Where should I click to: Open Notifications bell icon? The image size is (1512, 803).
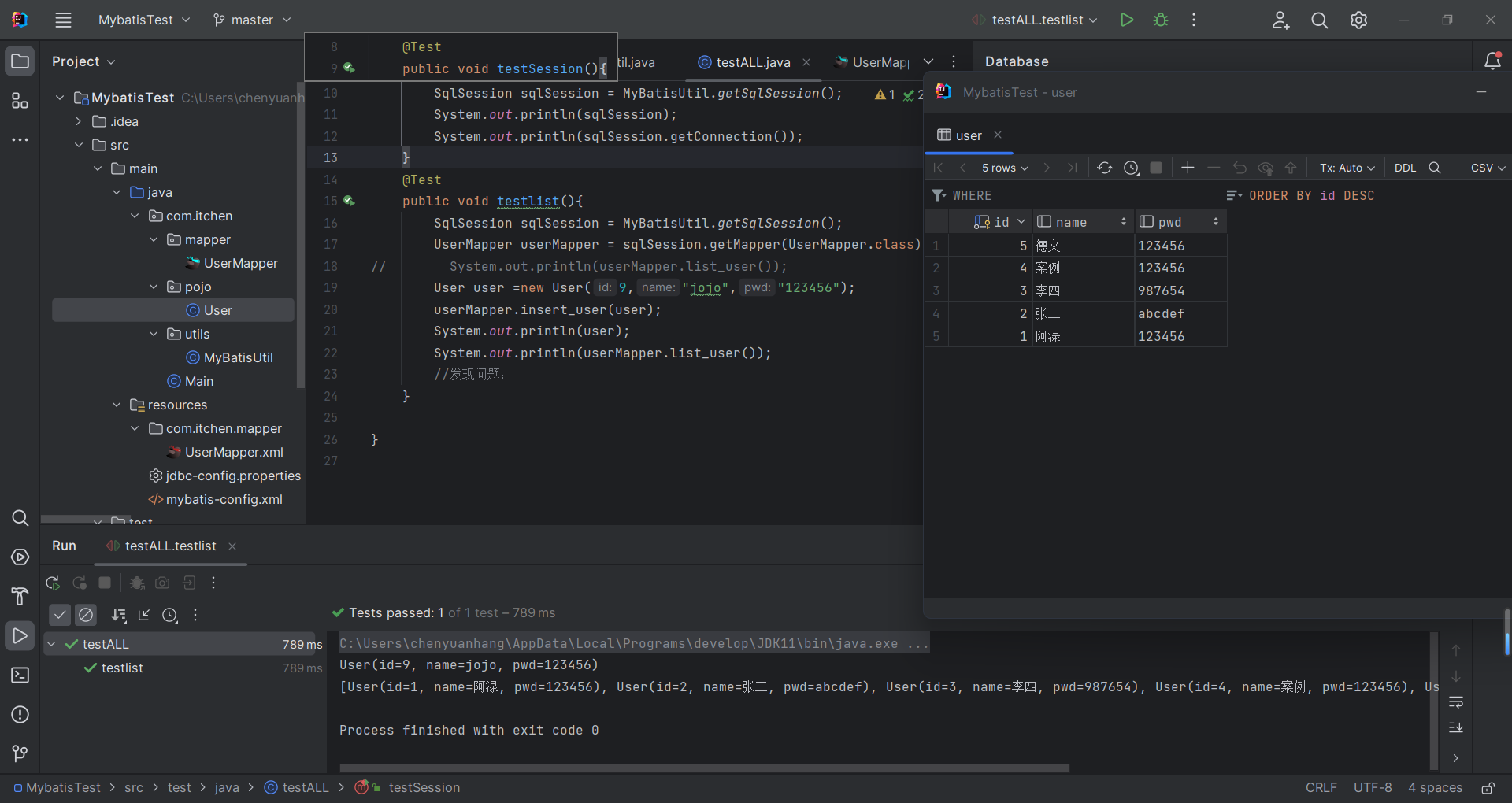click(1492, 61)
